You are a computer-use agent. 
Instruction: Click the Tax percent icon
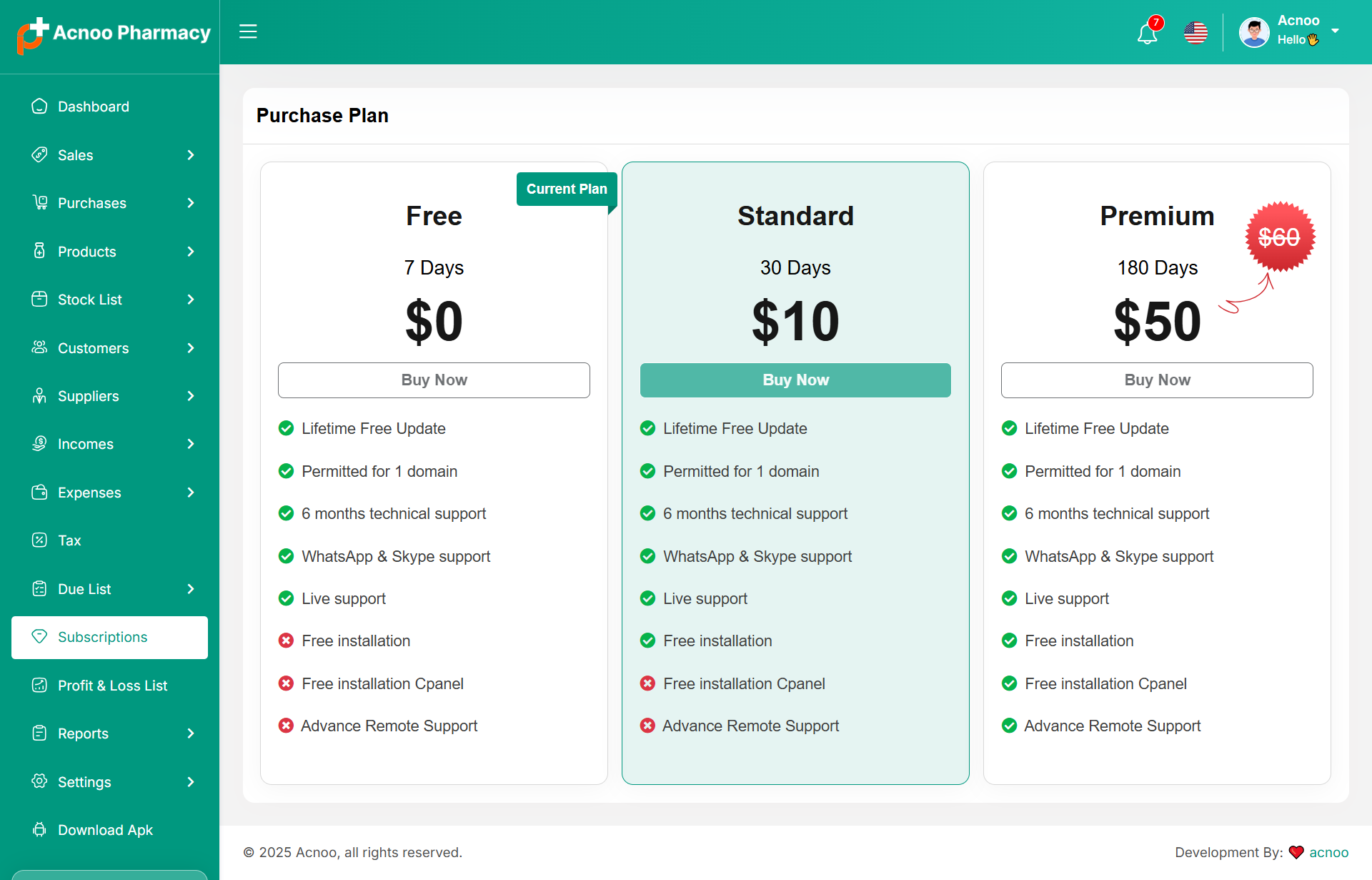[39, 540]
